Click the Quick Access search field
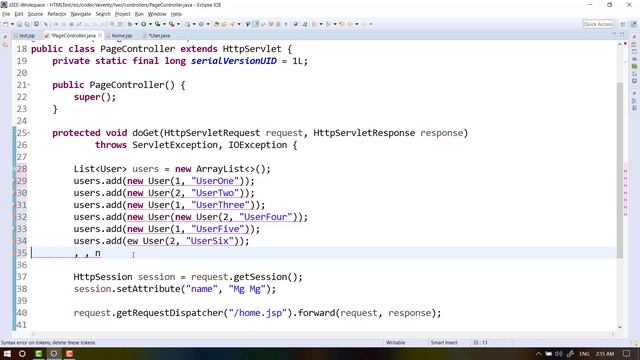Viewport: 640px width, 360px height. (x=598, y=24)
